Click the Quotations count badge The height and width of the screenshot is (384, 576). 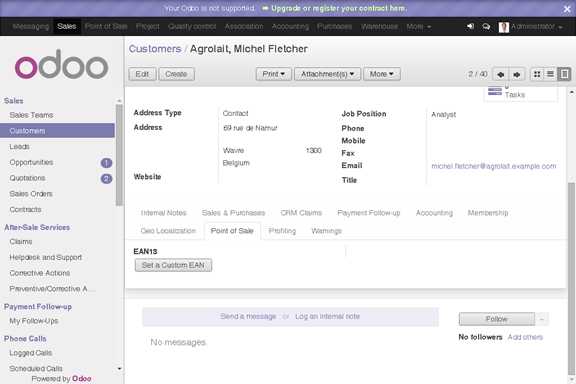click(x=106, y=179)
